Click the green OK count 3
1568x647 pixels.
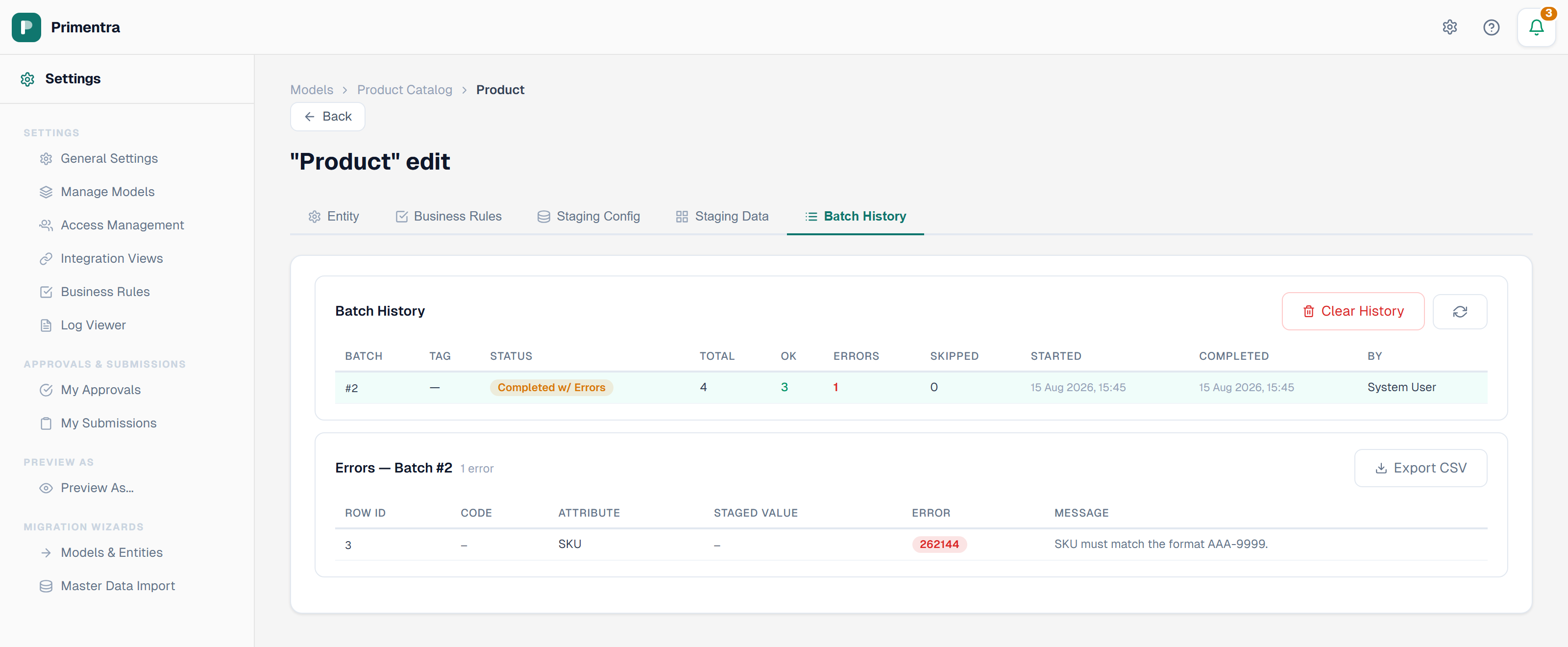[784, 388]
